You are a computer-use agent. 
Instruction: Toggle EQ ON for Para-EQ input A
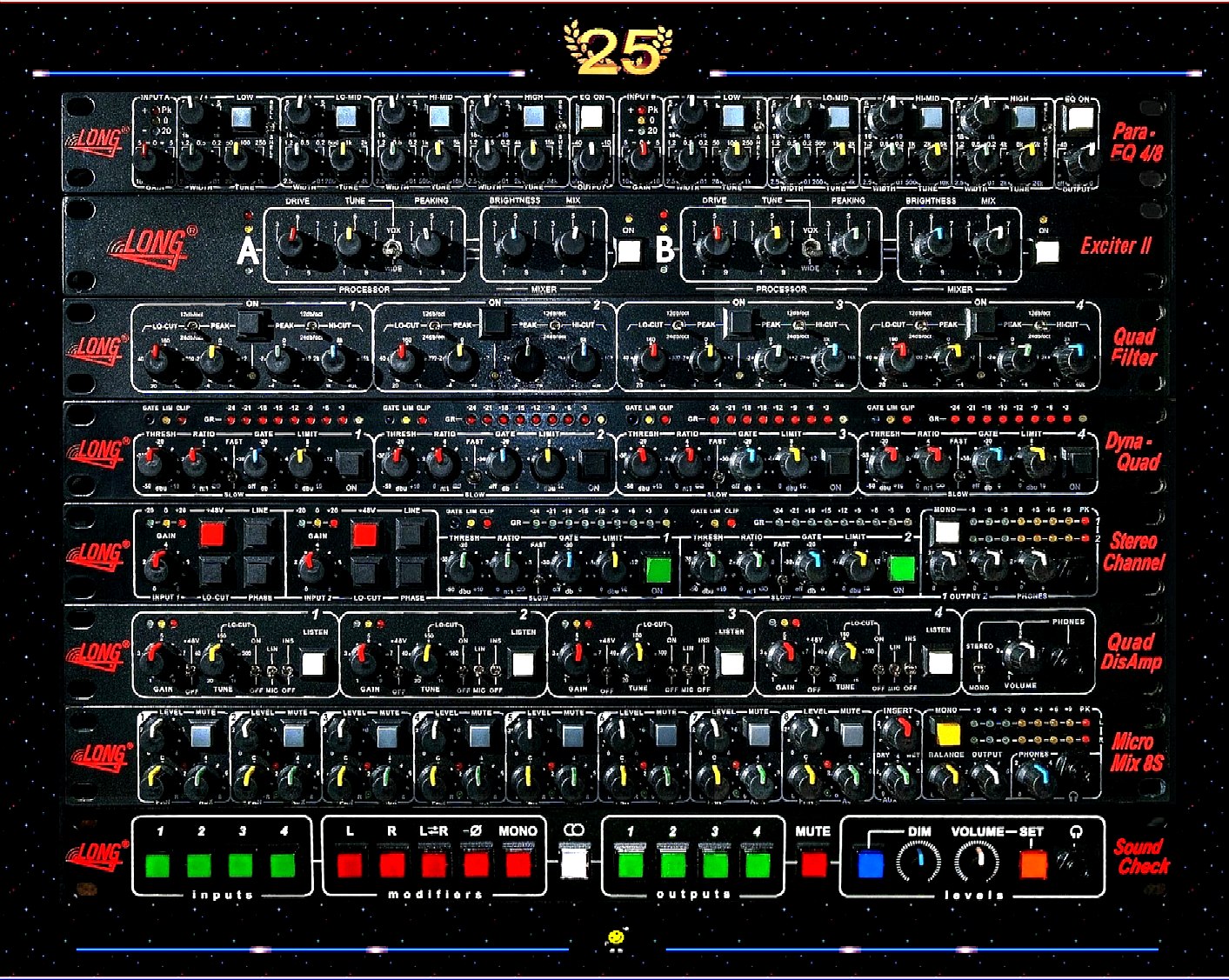click(592, 118)
